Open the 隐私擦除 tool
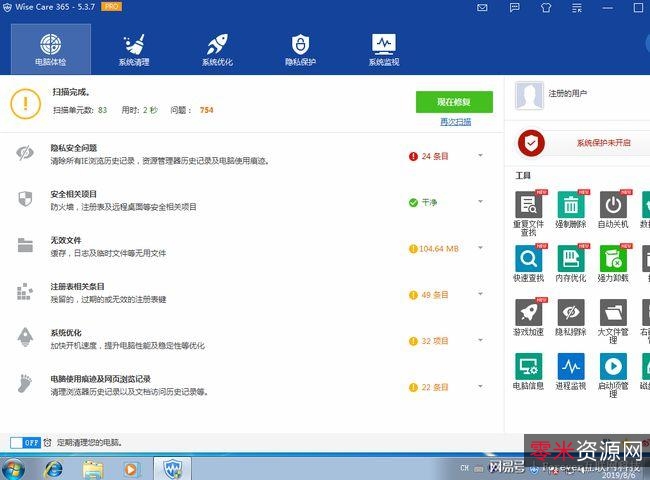Screen dimensions: 650x480 [571, 317]
